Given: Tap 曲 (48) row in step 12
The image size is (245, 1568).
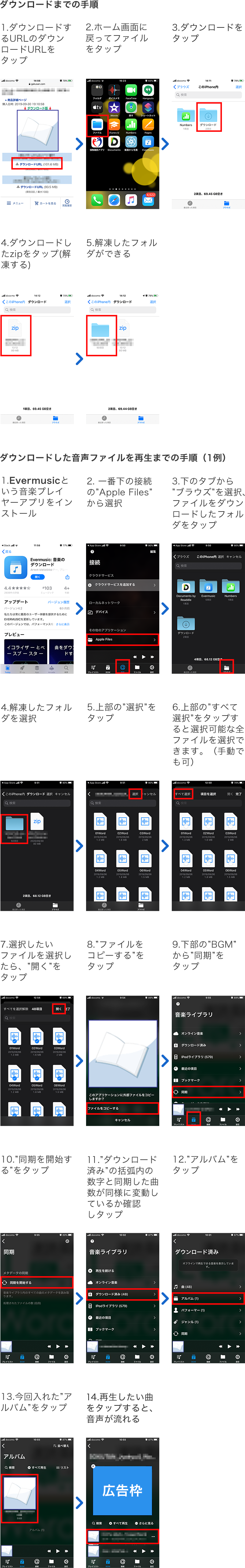Looking at the screenshot, I should [x=208, y=1287].
